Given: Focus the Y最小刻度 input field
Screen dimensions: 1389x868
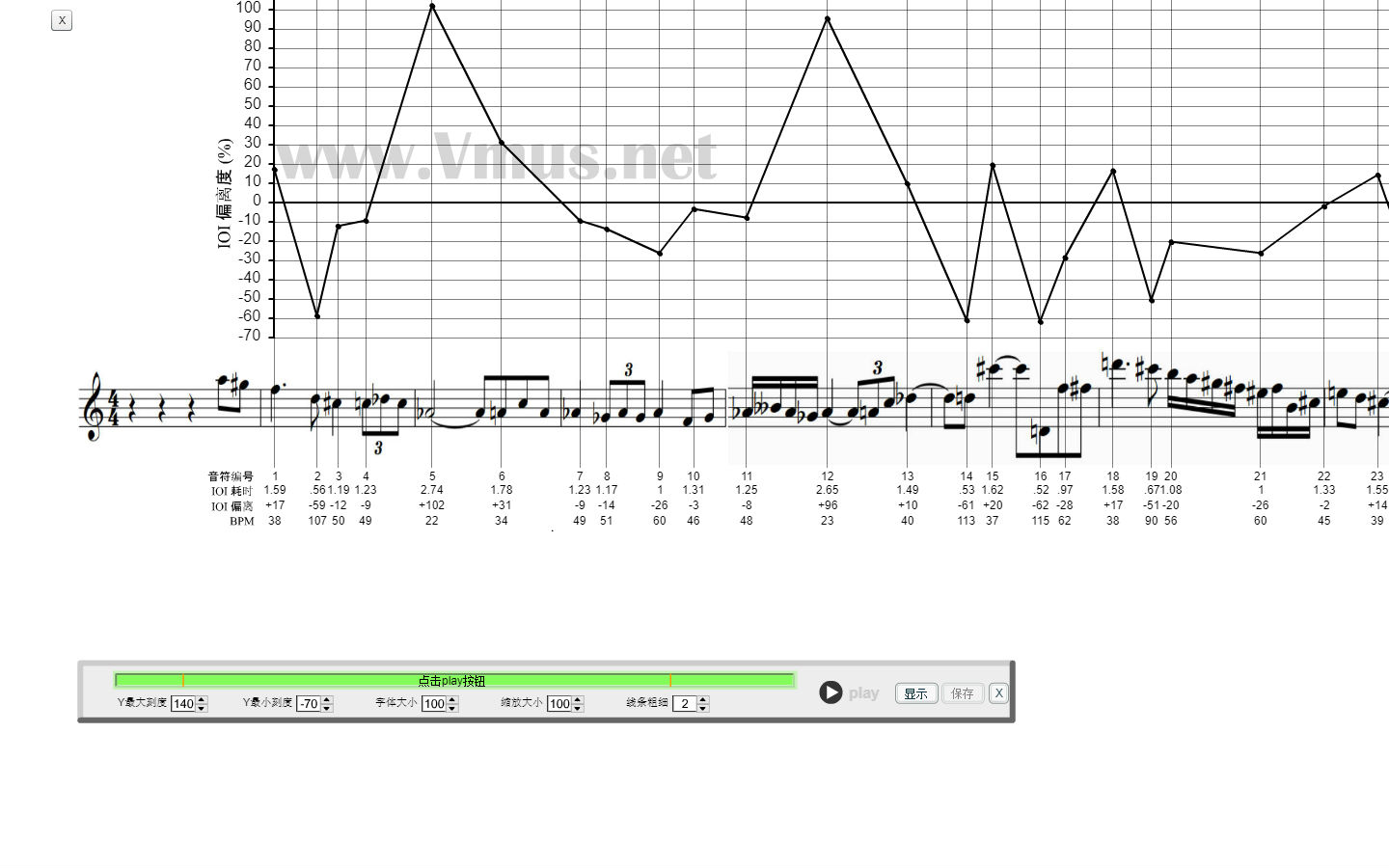Looking at the screenshot, I should click(308, 704).
